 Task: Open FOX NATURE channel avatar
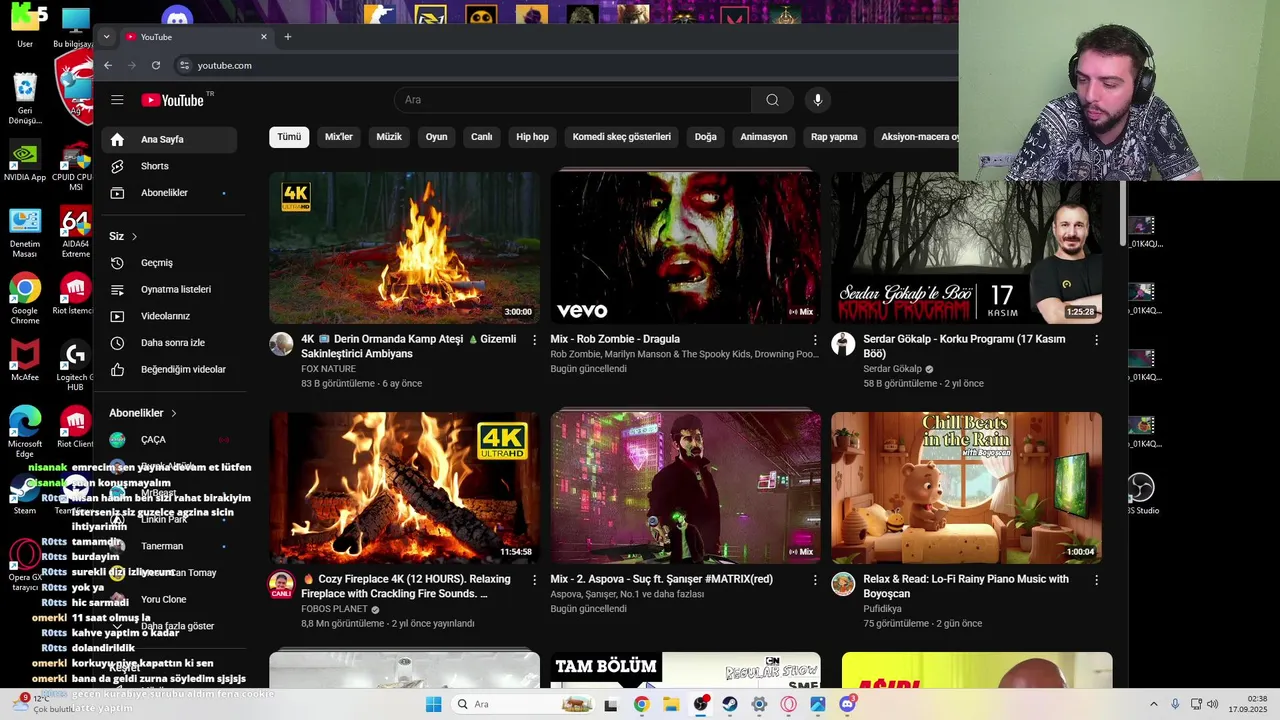(281, 344)
